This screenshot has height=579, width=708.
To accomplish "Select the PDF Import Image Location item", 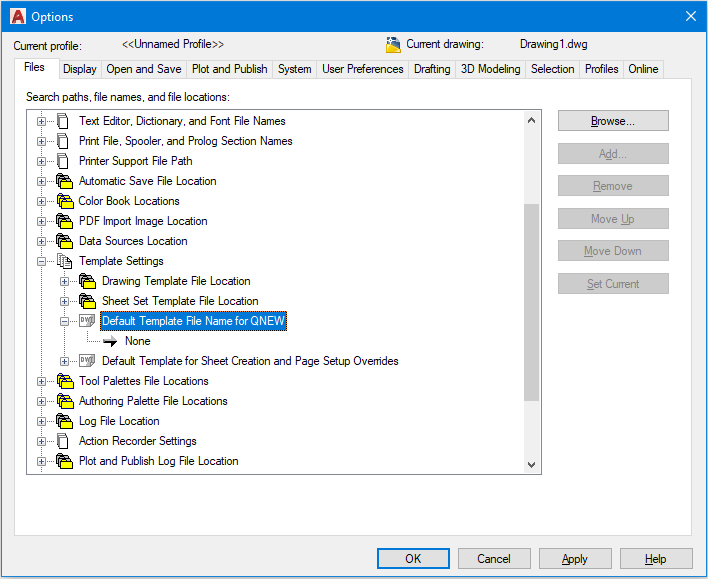I will click(143, 221).
